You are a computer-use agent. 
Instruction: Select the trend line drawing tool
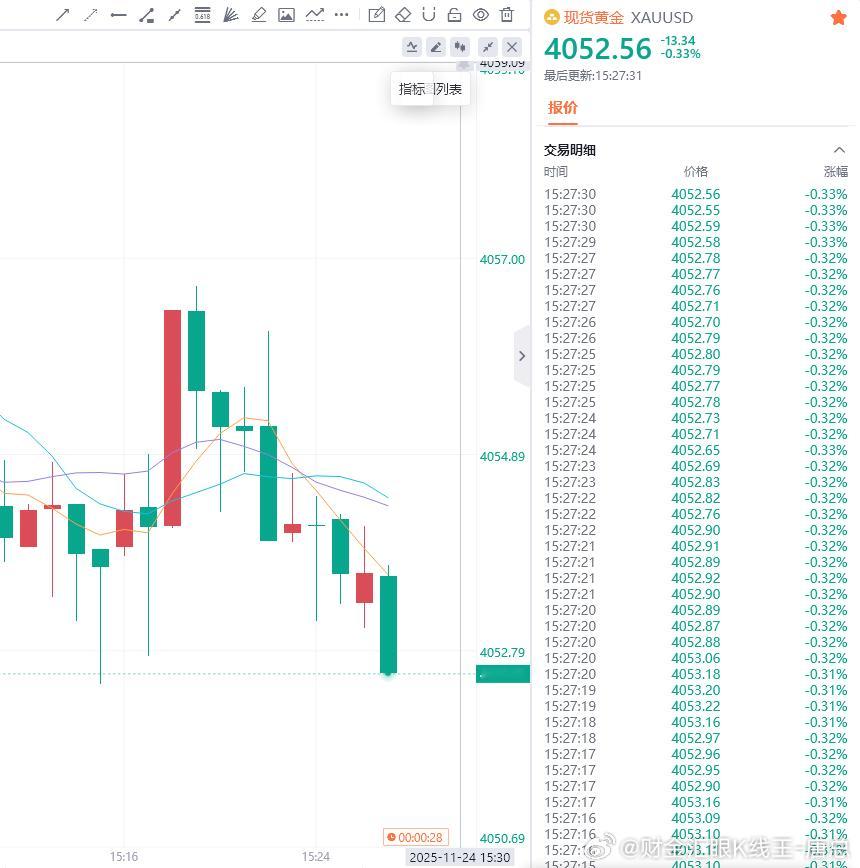click(x=62, y=15)
